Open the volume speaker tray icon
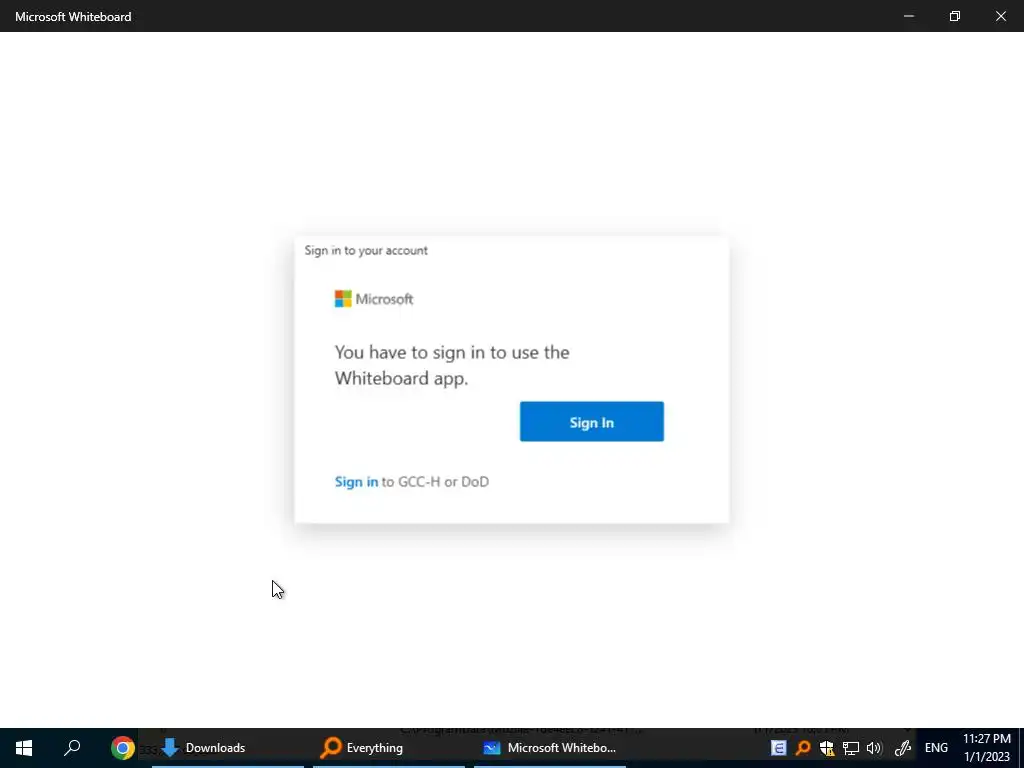Screen dimensions: 1024x768 pos(874,748)
